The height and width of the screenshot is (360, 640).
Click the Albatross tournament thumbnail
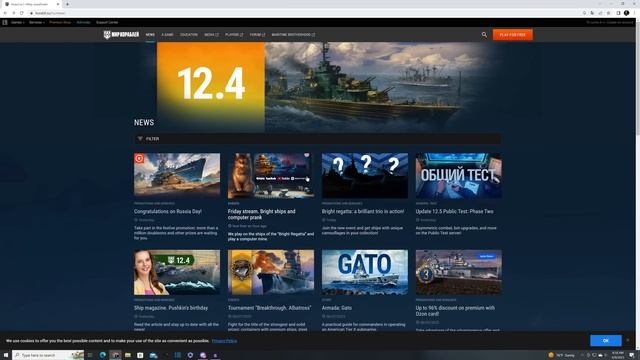pyautogui.click(x=271, y=272)
